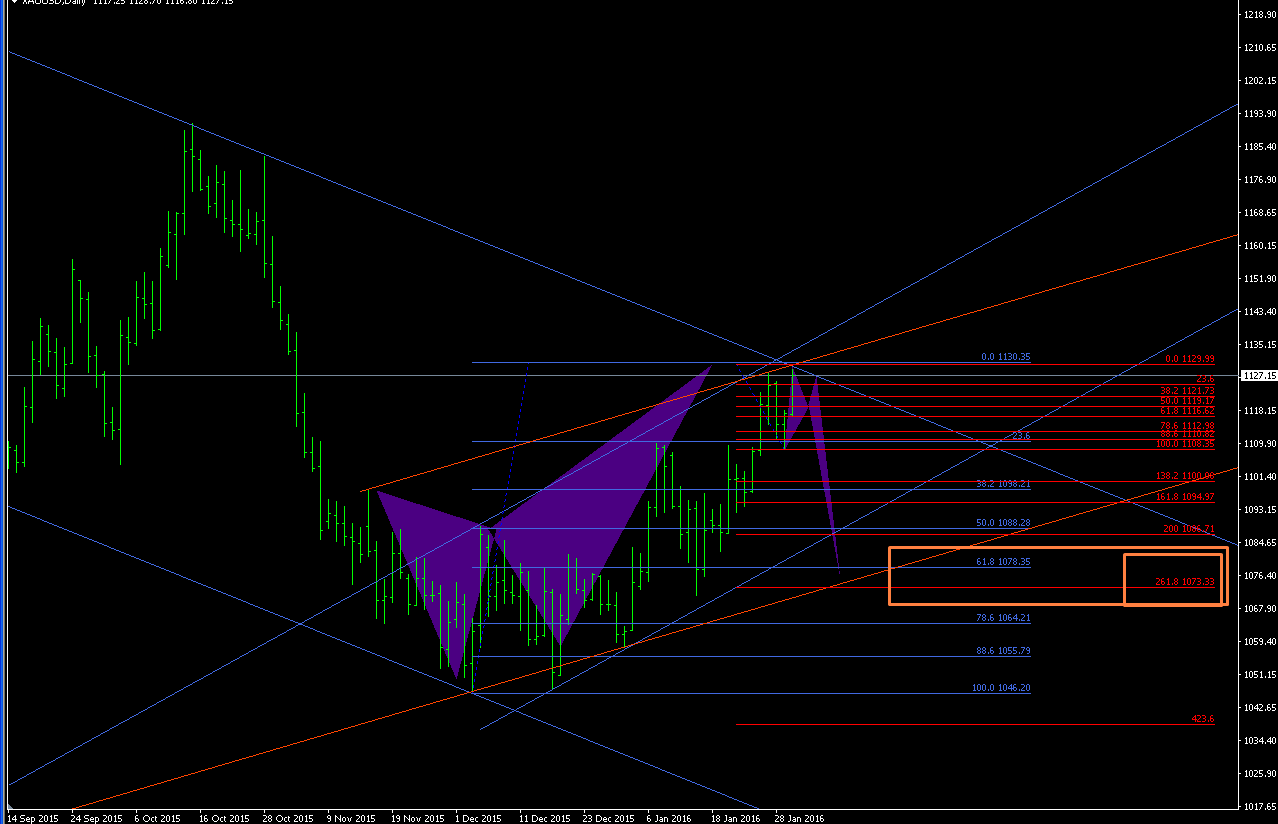Viewport: 1278px width, 824px height.
Task: Click date label 11 Dec 2015
Action: (544, 818)
